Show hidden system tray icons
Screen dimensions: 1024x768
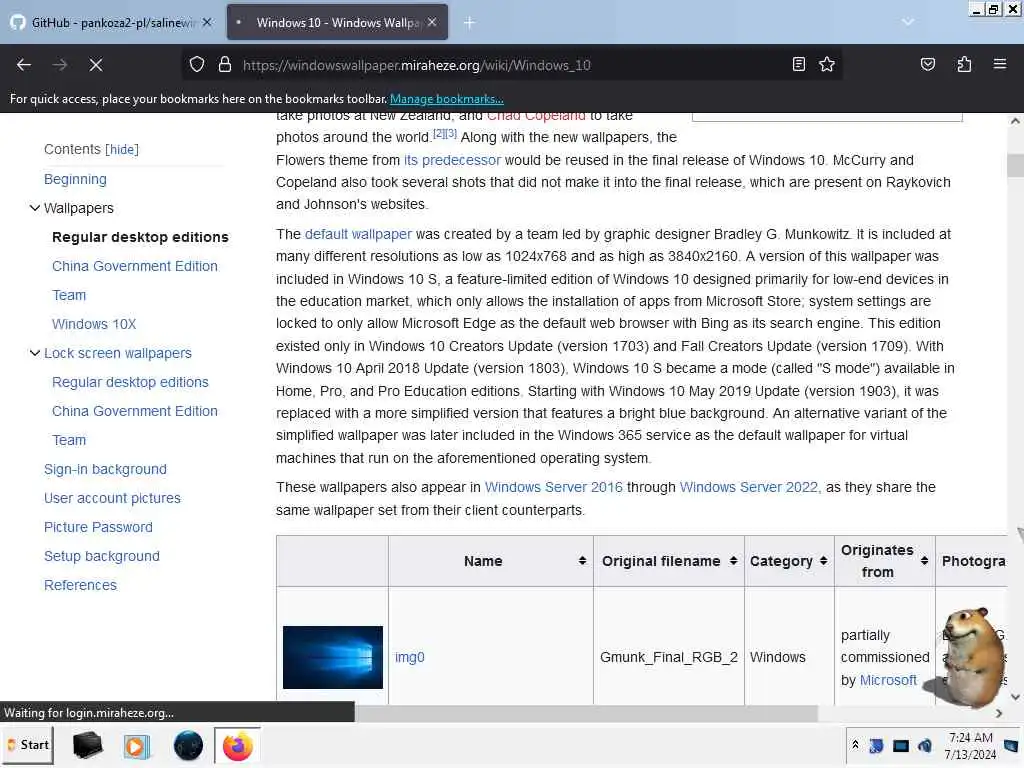click(856, 745)
